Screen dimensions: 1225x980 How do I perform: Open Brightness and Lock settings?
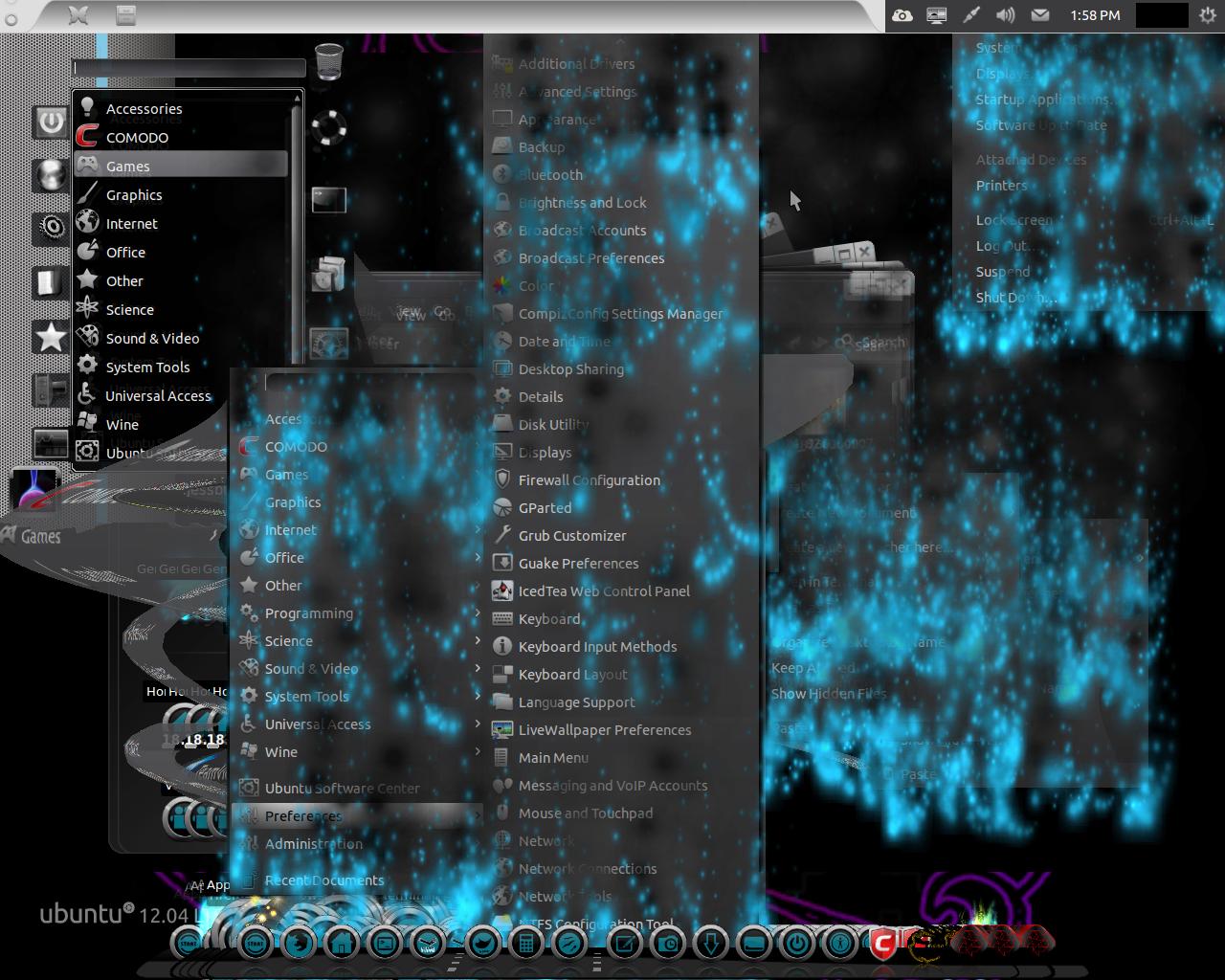(622, 202)
